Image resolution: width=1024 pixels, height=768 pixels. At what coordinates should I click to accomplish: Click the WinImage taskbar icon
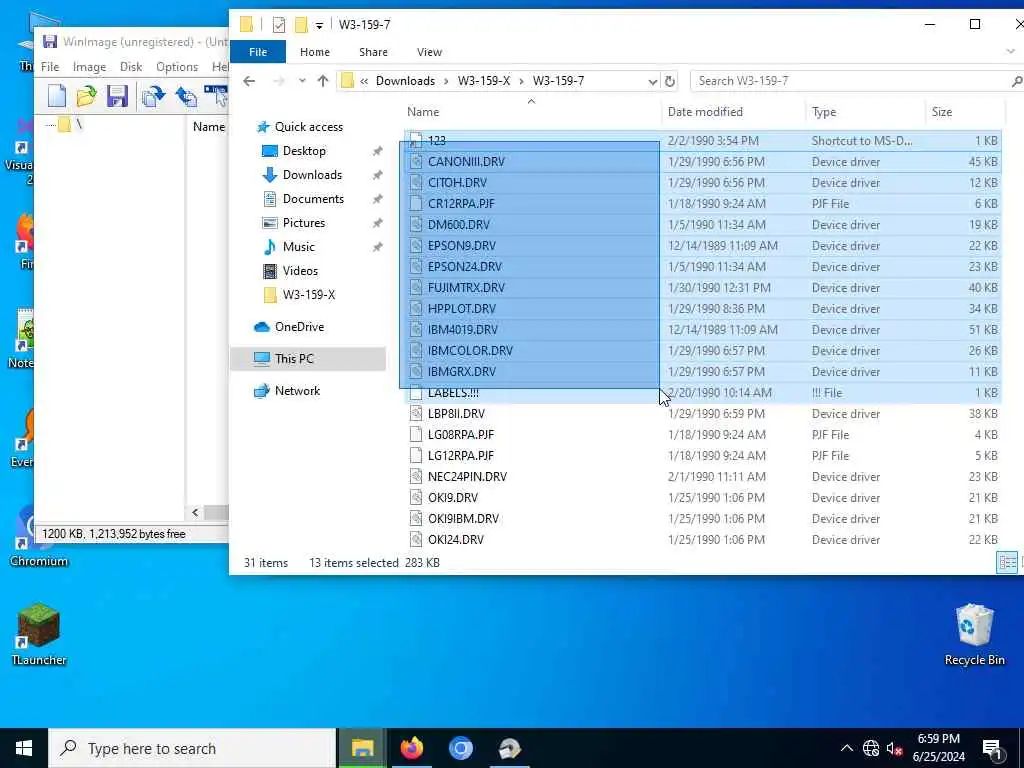(x=509, y=748)
